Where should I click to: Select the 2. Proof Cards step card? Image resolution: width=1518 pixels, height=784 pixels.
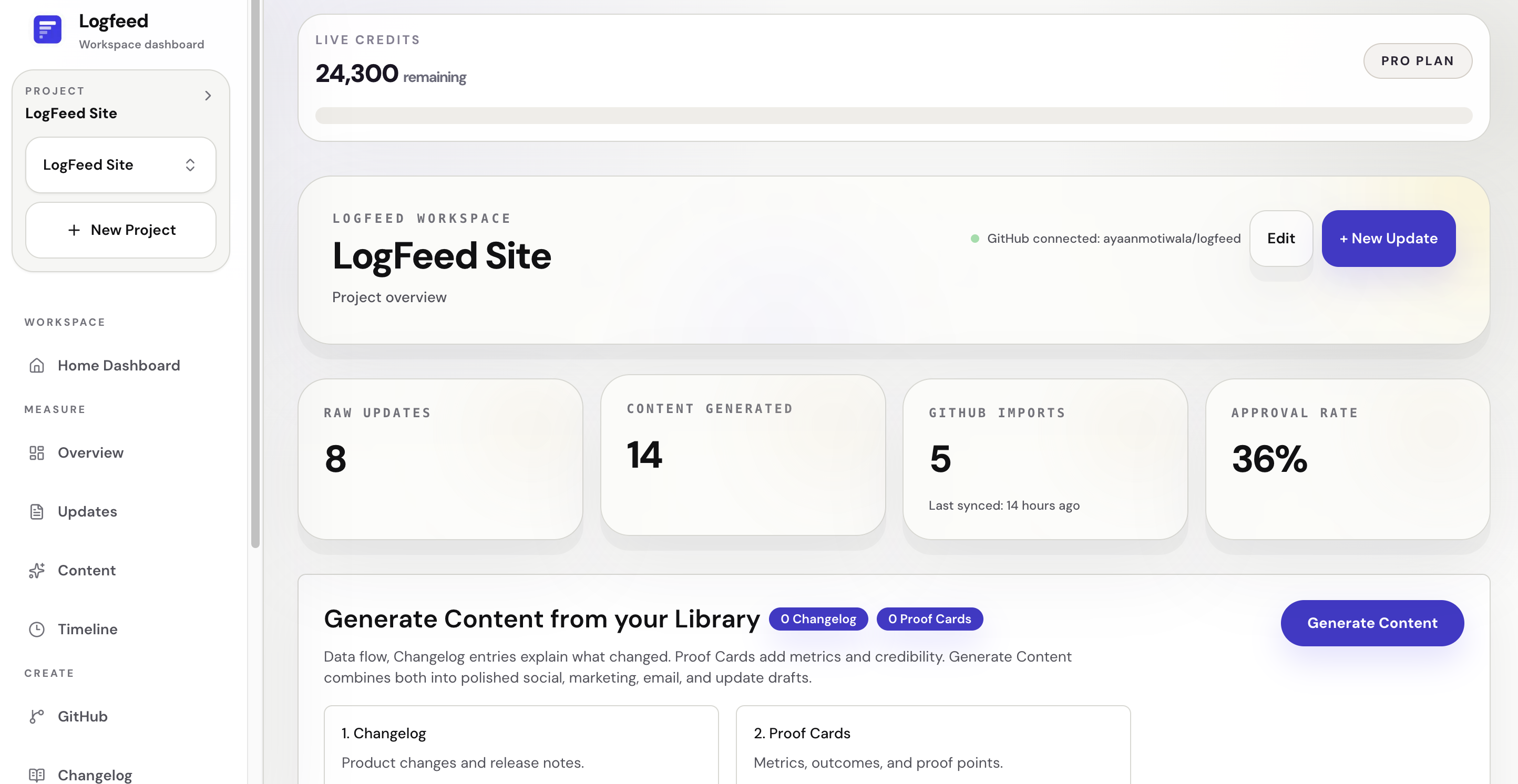(x=933, y=745)
